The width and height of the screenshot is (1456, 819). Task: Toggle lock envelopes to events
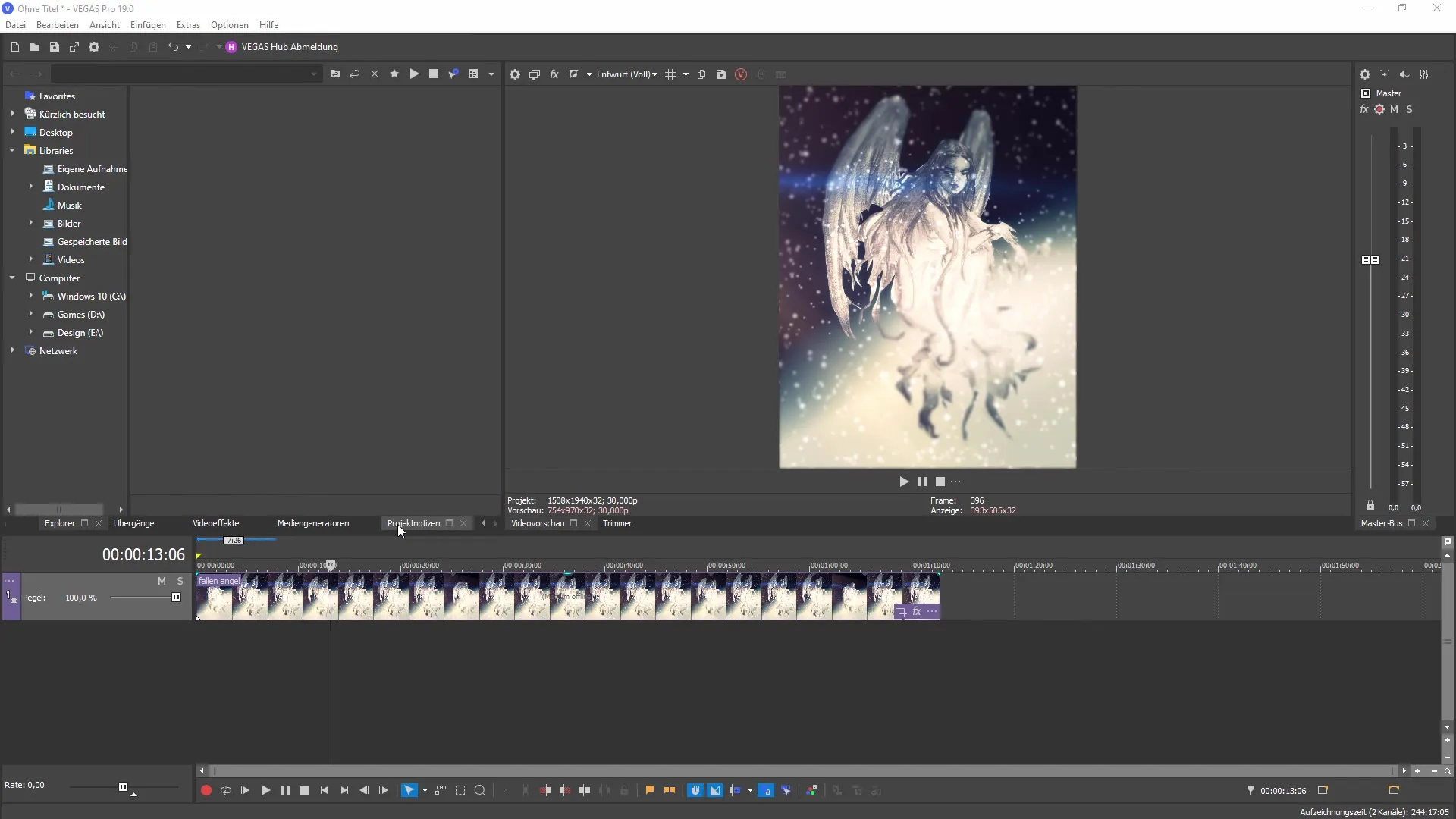point(767,790)
